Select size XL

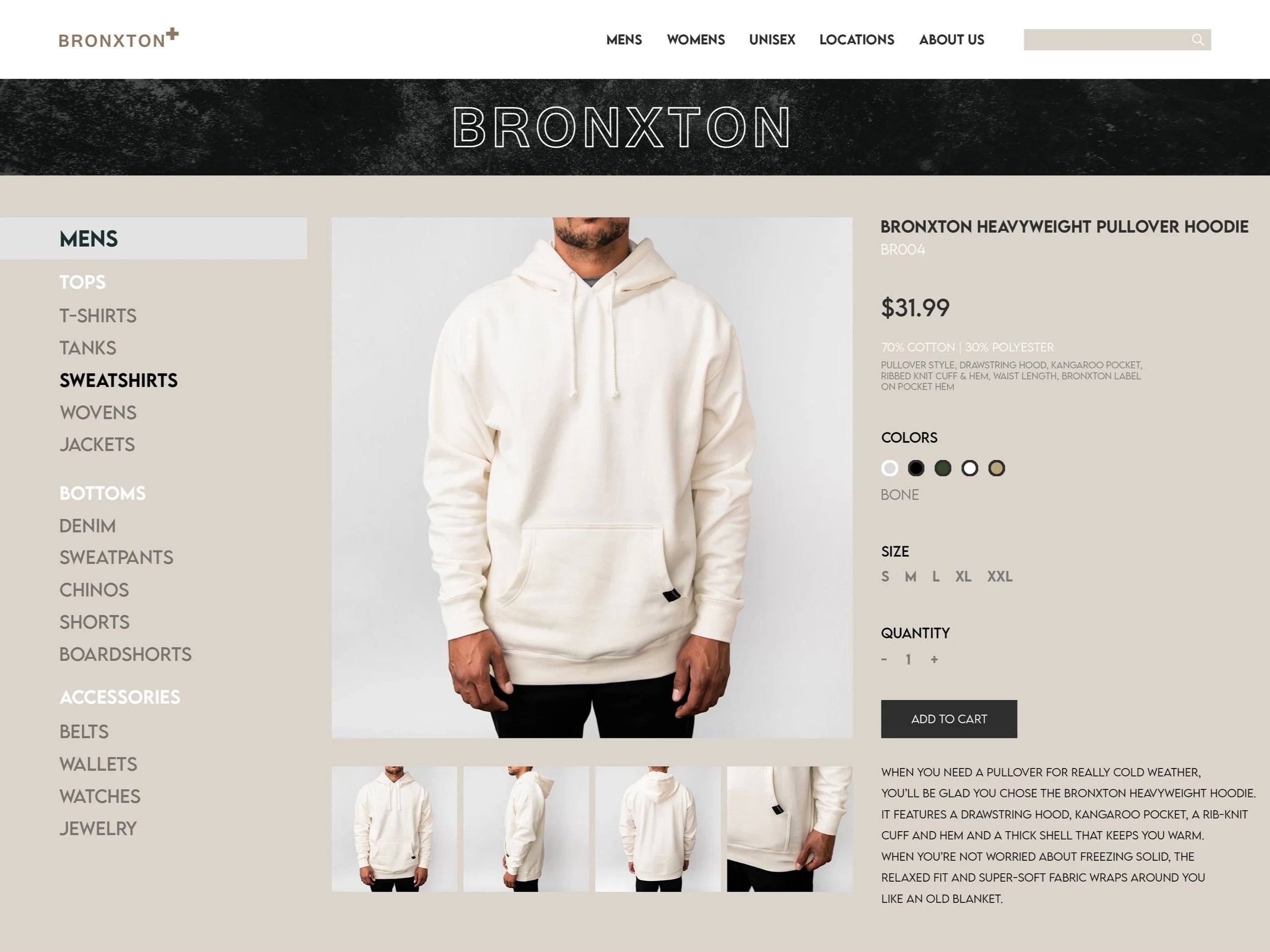(x=963, y=576)
